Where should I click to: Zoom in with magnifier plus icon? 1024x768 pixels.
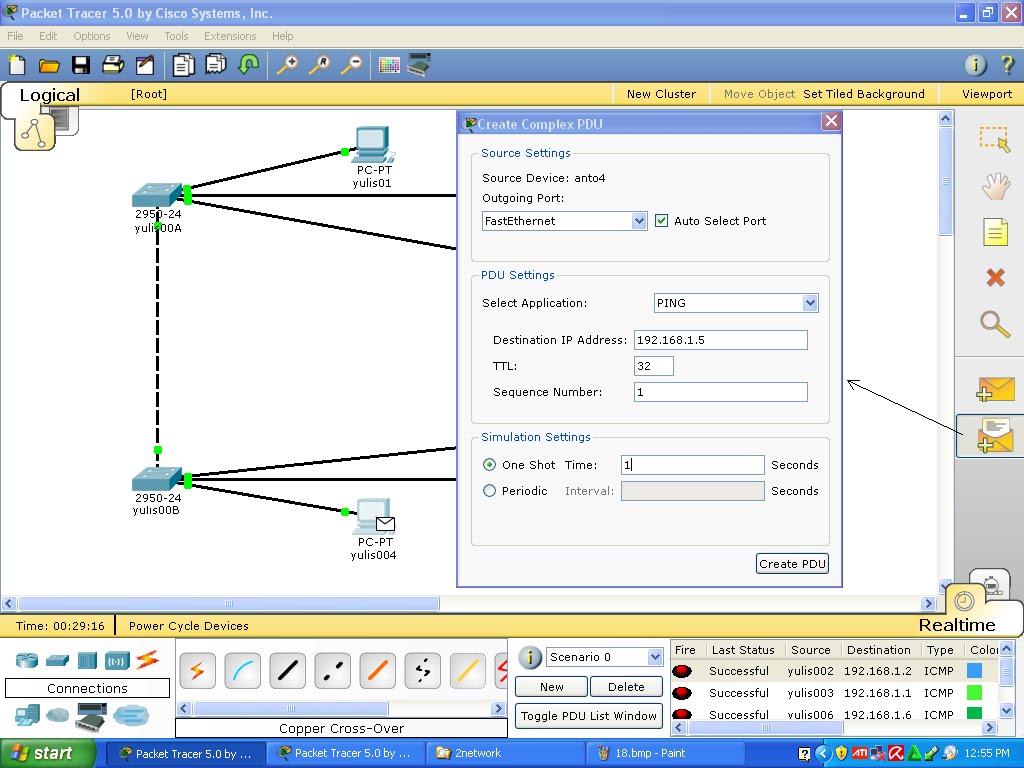coord(287,65)
